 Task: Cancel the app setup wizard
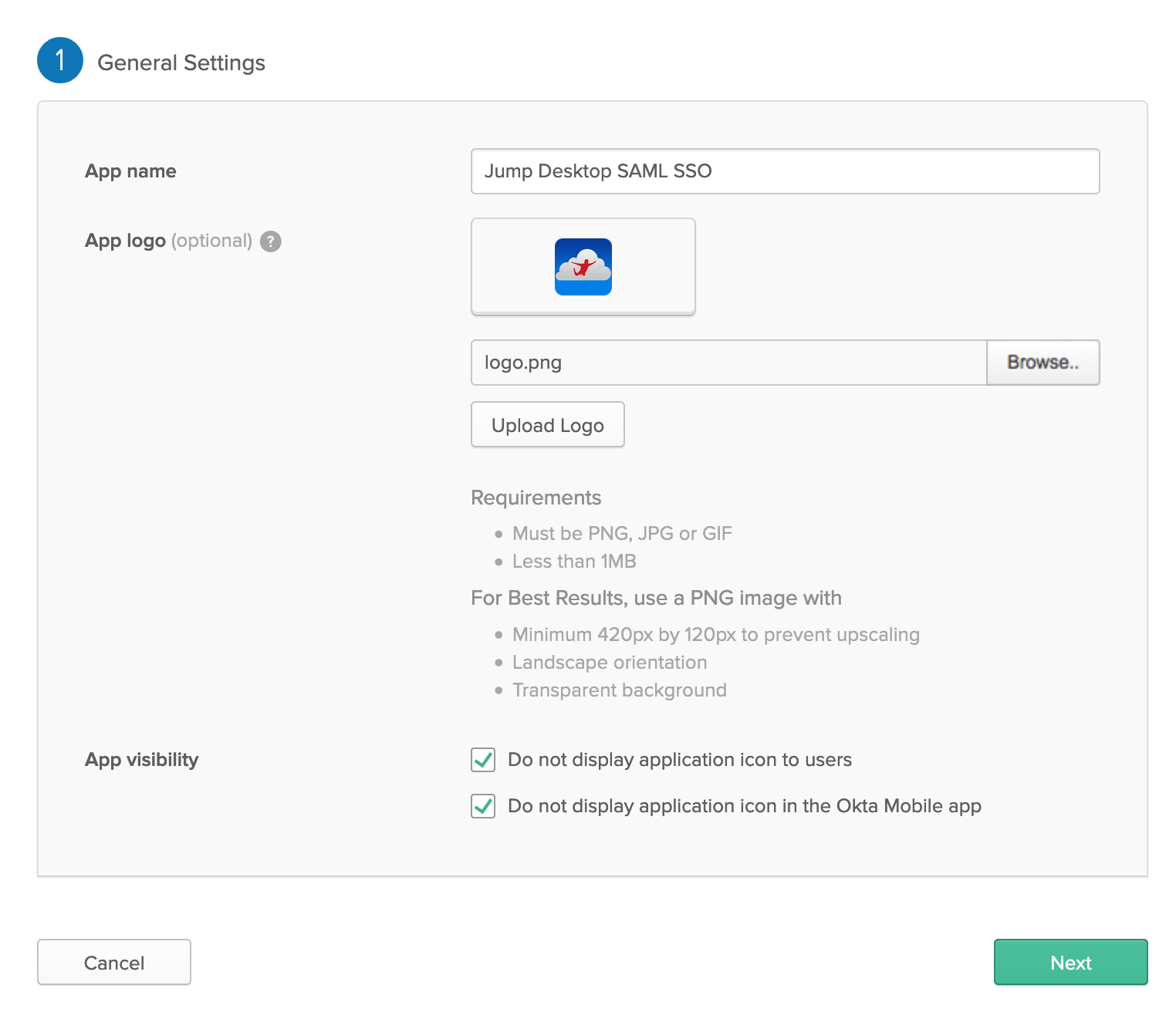coord(114,962)
